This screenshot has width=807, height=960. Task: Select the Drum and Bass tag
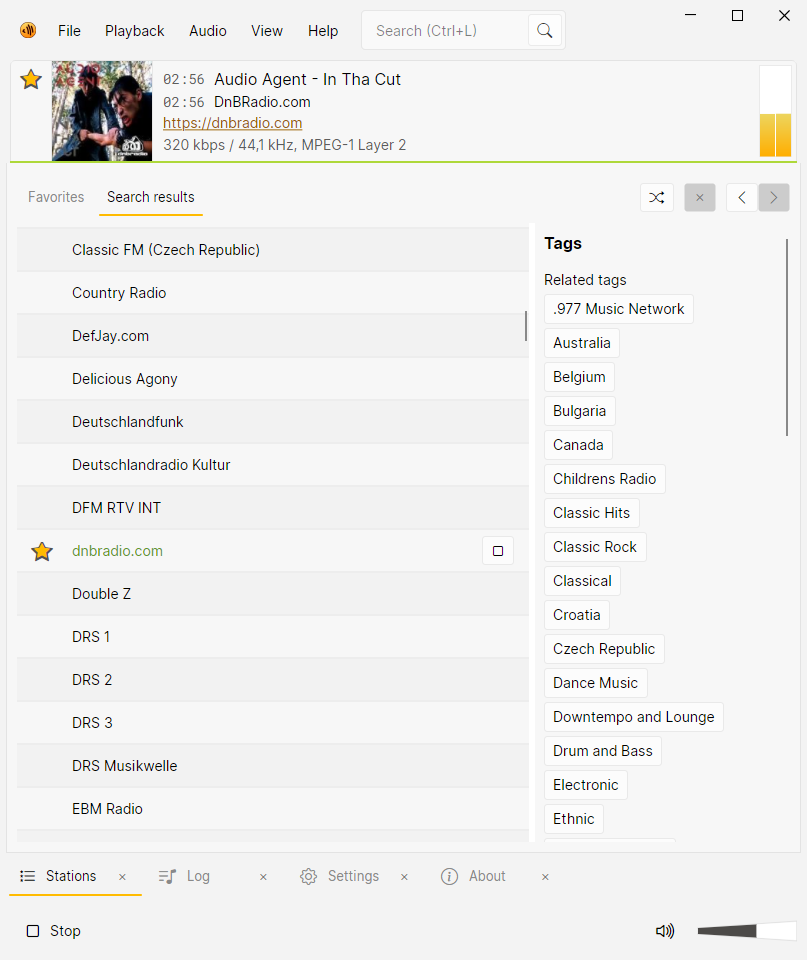[602, 751]
